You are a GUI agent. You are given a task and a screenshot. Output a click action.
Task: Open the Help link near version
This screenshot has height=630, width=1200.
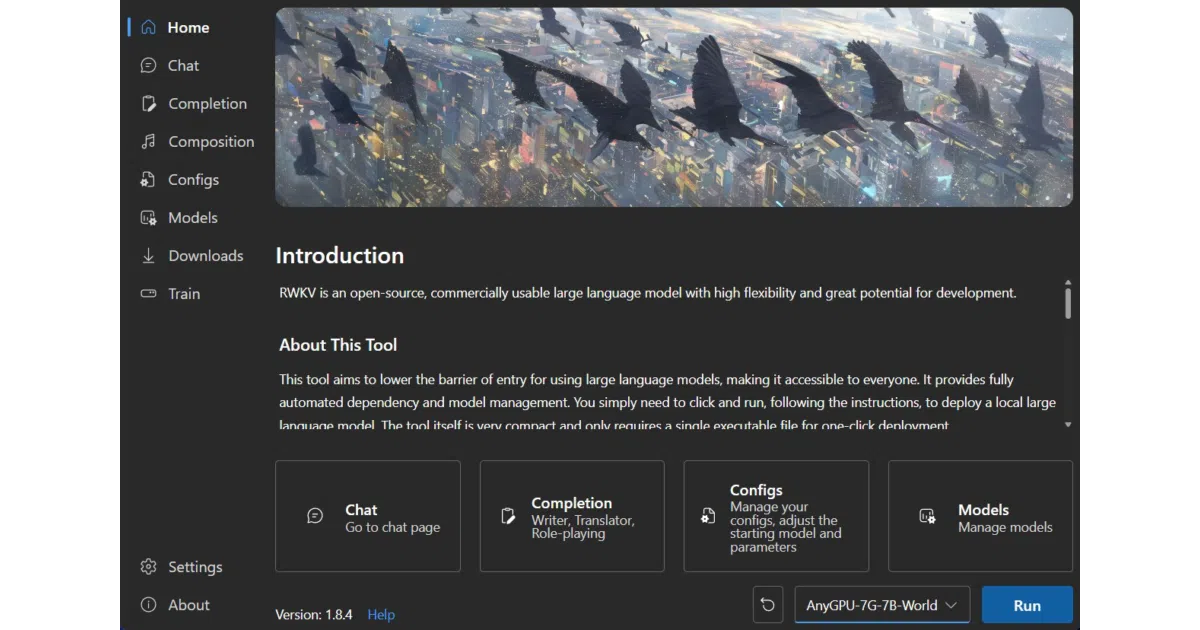tap(381, 615)
